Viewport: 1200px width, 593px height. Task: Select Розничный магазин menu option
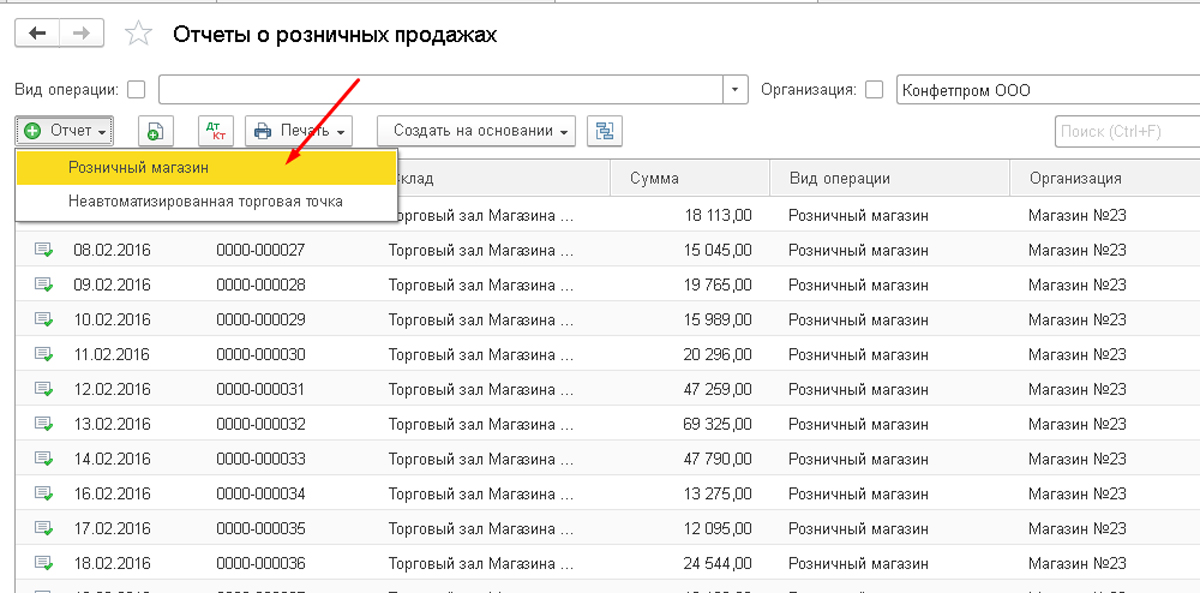[x=138, y=168]
